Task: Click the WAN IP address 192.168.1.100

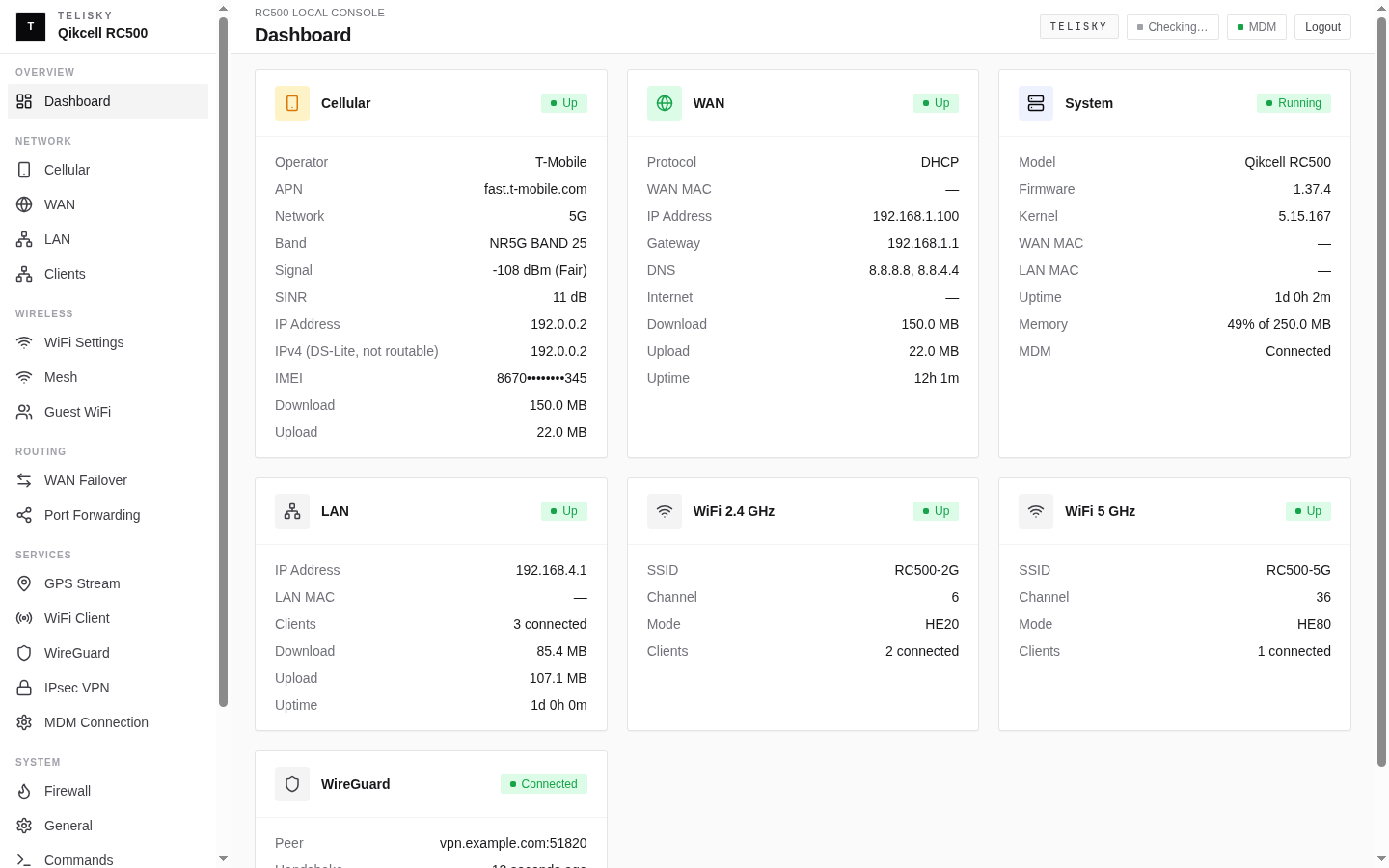Action: coord(915,216)
